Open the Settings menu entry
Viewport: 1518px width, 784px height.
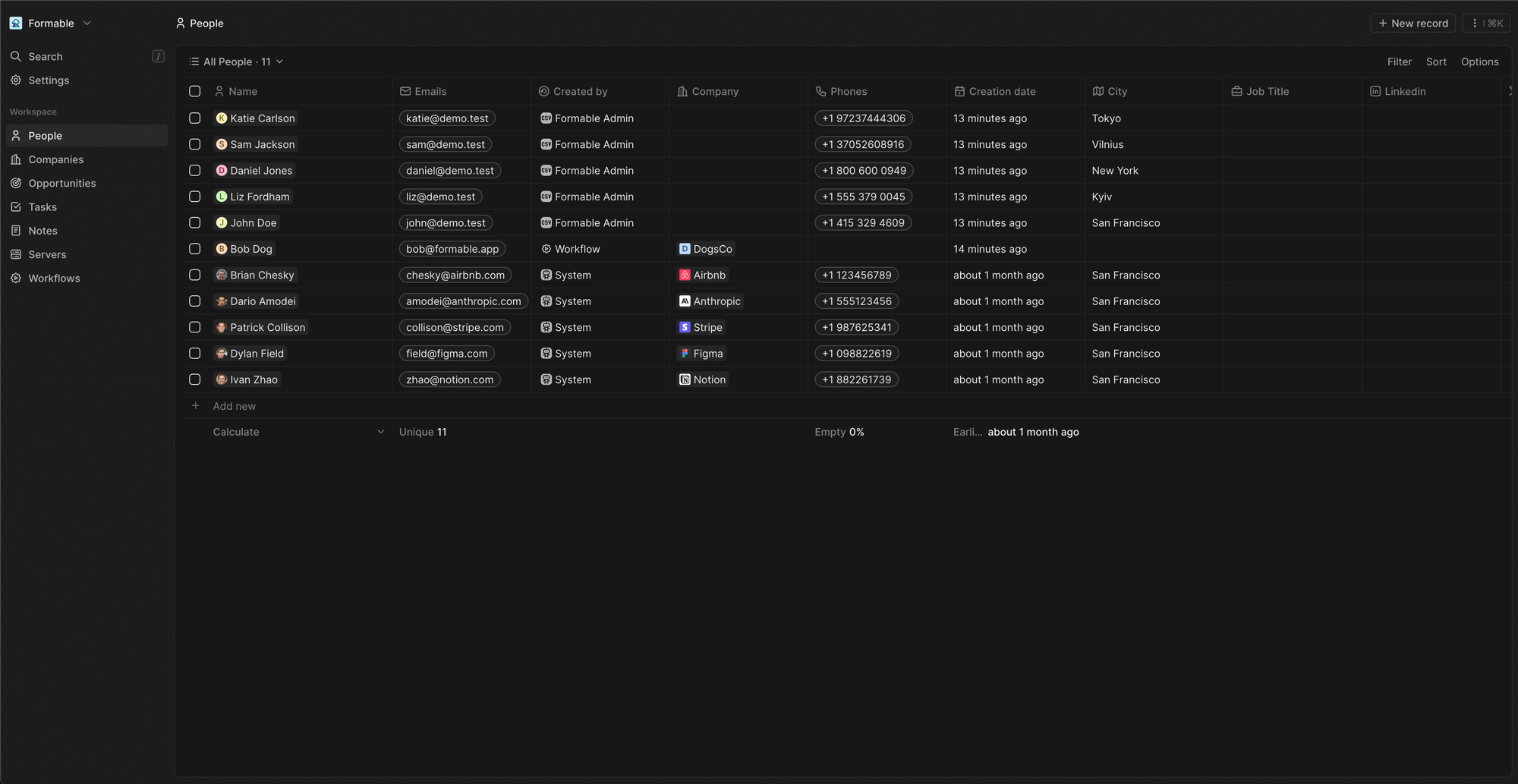(x=49, y=80)
